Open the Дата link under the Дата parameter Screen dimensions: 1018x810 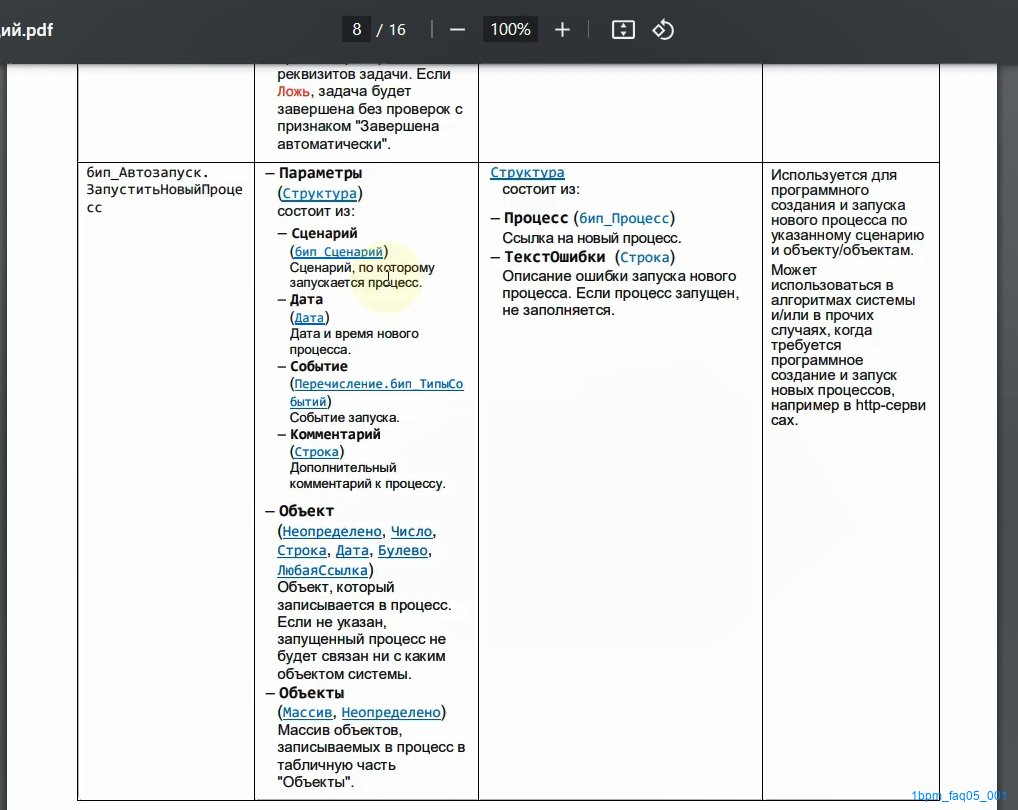(x=309, y=317)
